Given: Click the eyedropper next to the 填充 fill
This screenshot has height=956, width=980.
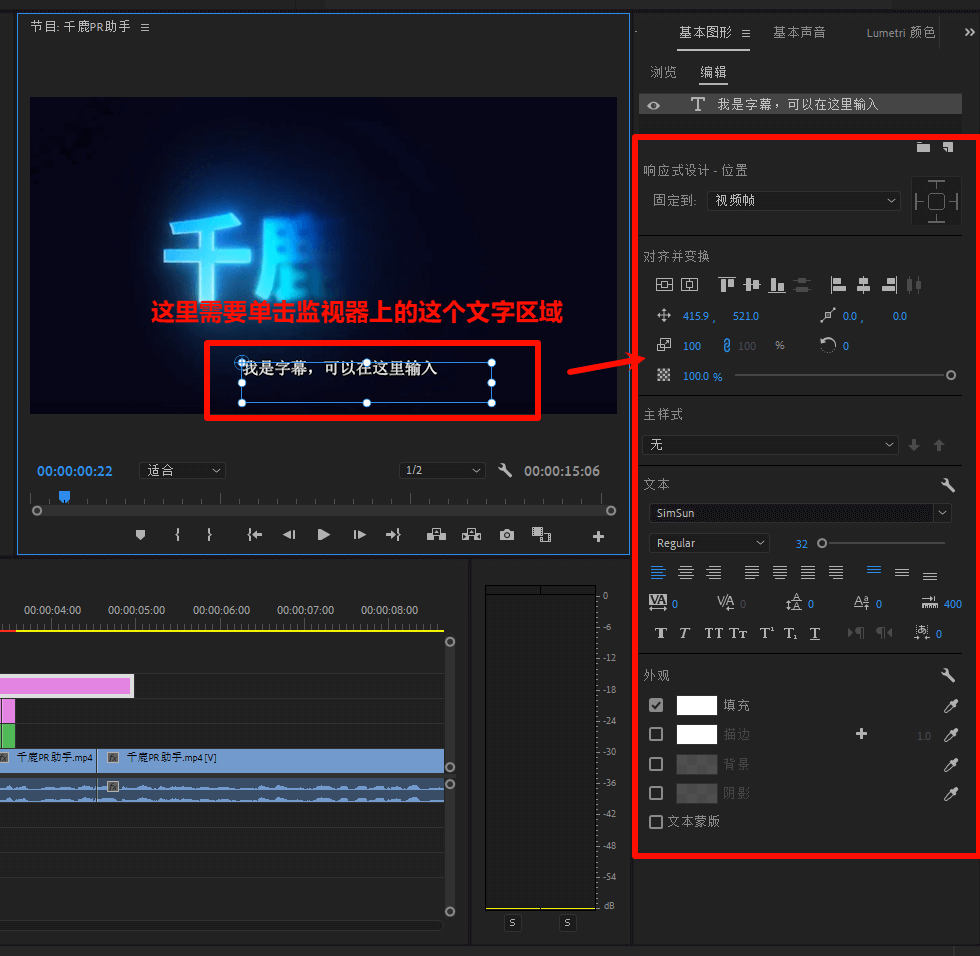Looking at the screenshot, I should tap(949, 705).
